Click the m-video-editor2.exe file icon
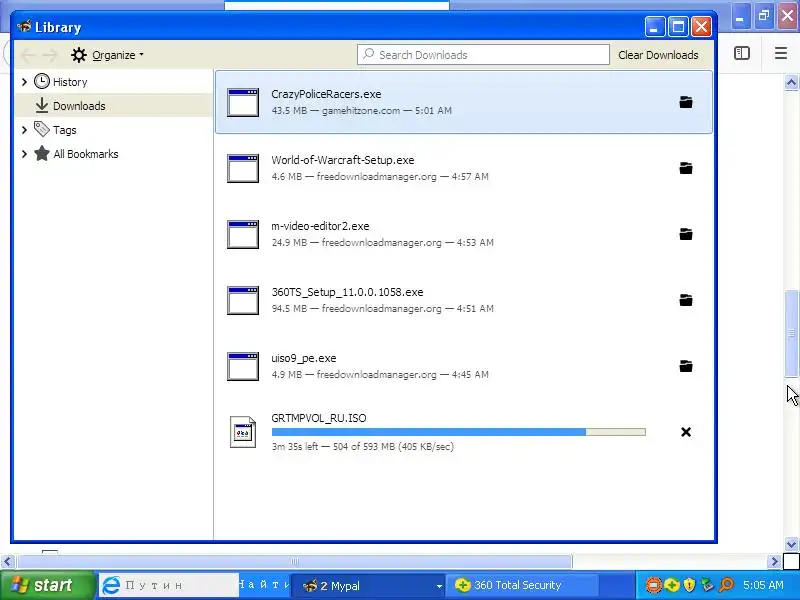 pyautogui.click(x=243, y=235)
